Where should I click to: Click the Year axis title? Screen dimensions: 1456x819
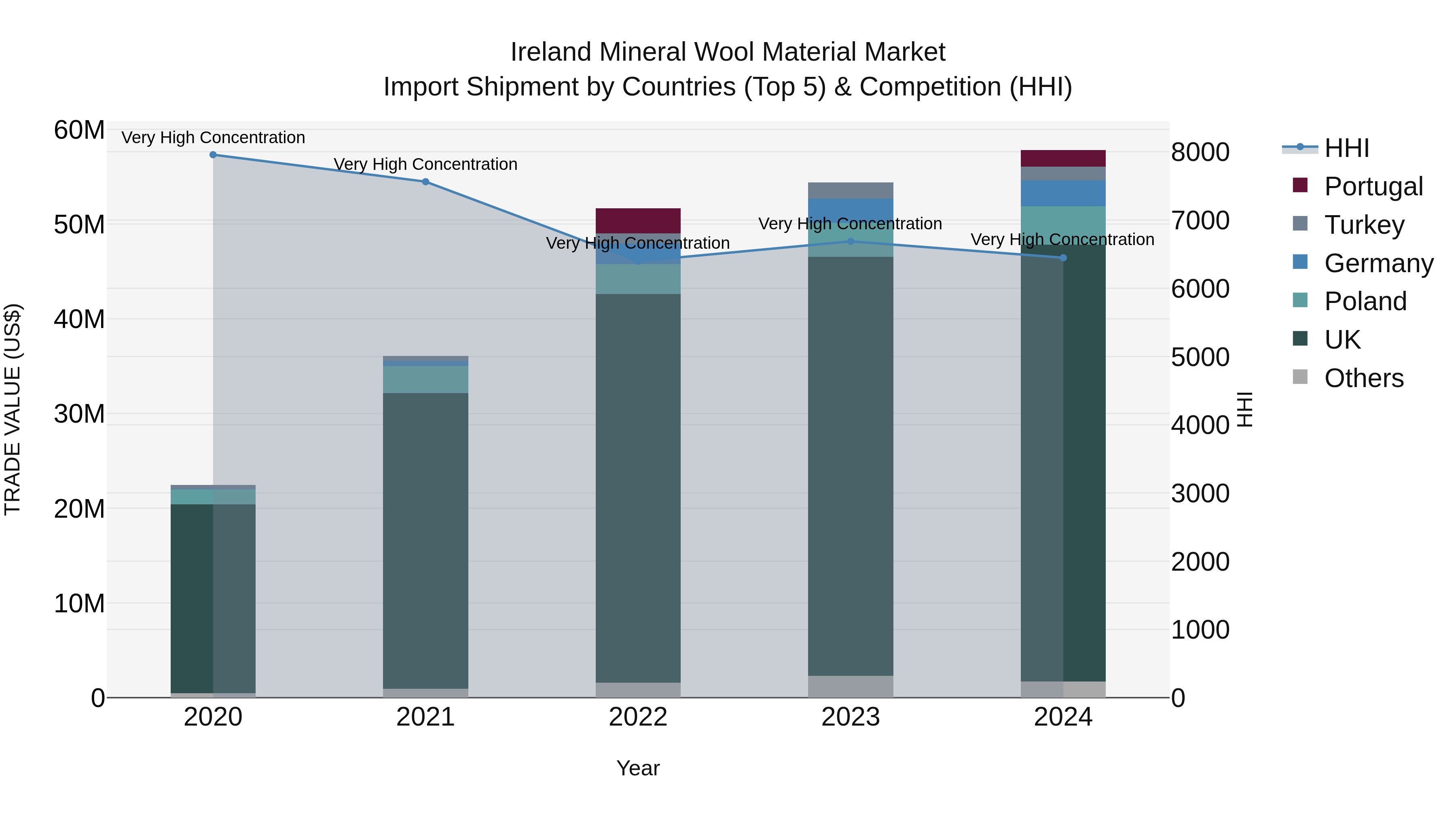(x=638, y=768)
